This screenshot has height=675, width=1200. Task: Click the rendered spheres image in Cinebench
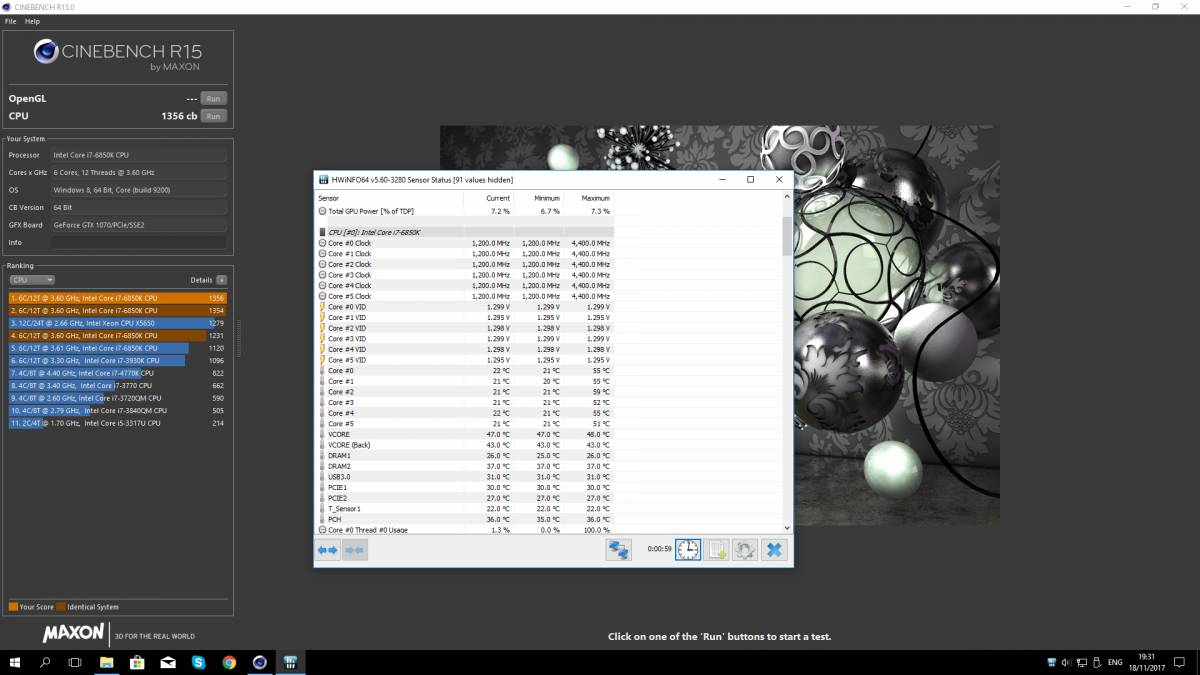pyautogui.click(x=720, y=325)
